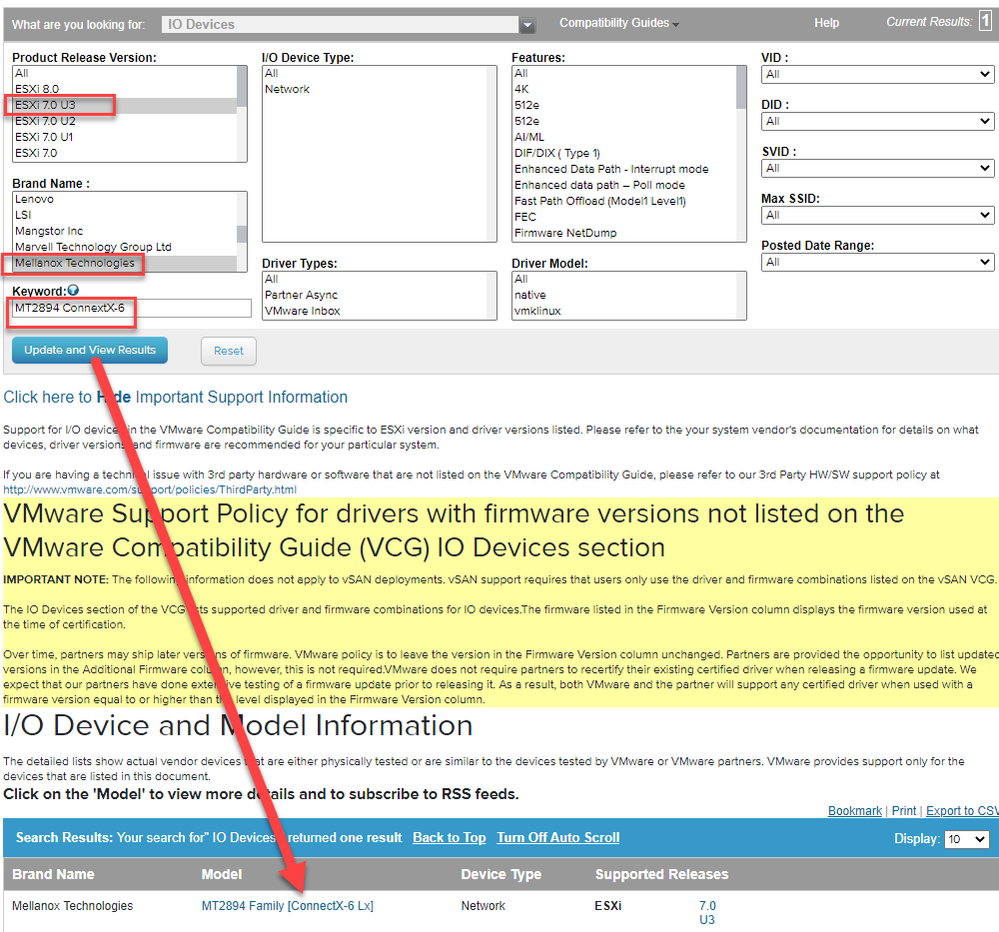
Task: Choose Lenovo in Brand Name list
Action: point(125,199)
